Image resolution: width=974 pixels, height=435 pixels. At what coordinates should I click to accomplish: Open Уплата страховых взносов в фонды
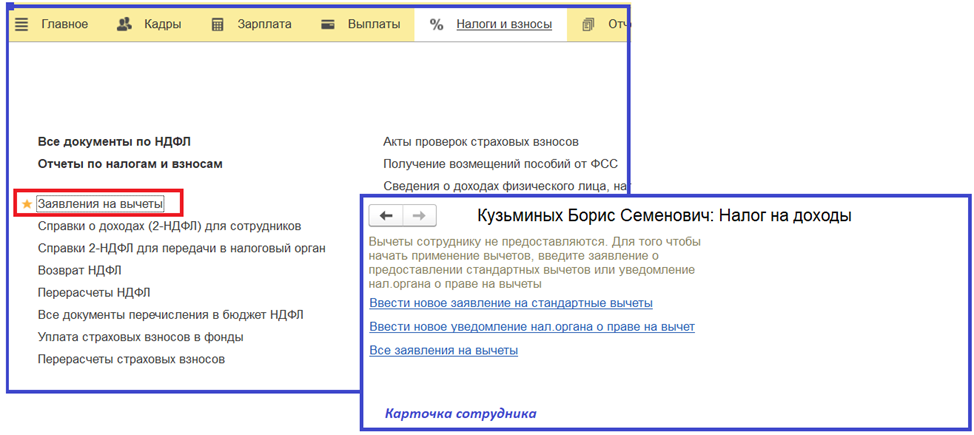140,337
